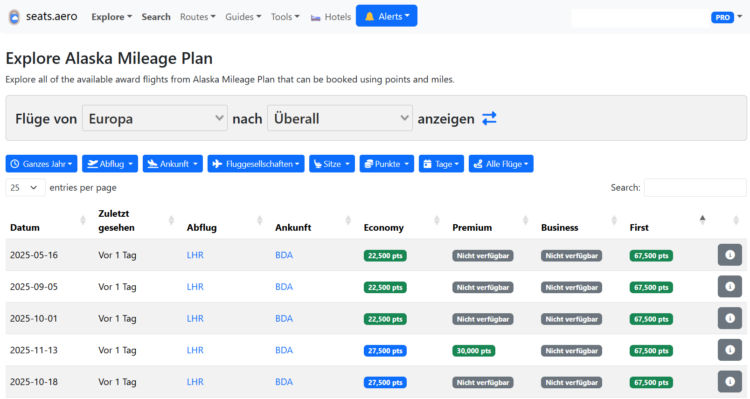Viewport: 750px width, 399px height.
Task: Open the Alle Flüge filter dropdown
Action: point(501,164)
